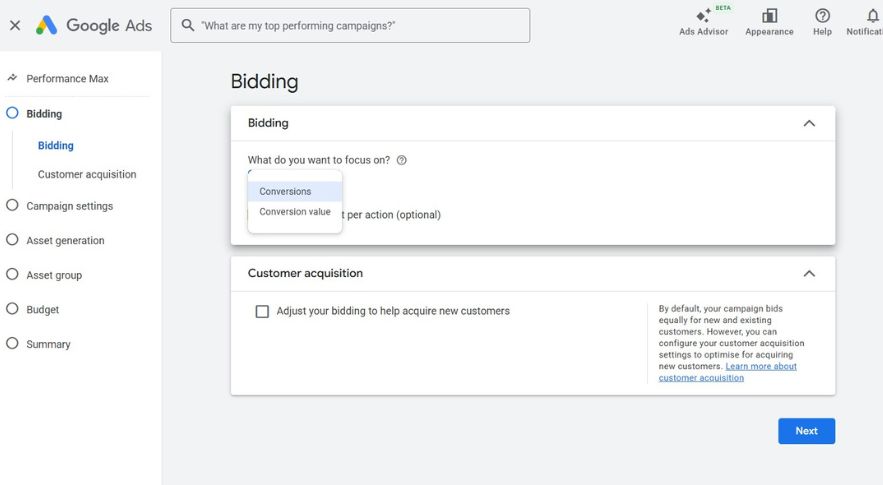Click the Asset generation step circle
Screen dimensions: 883x485
coord(12,239)
